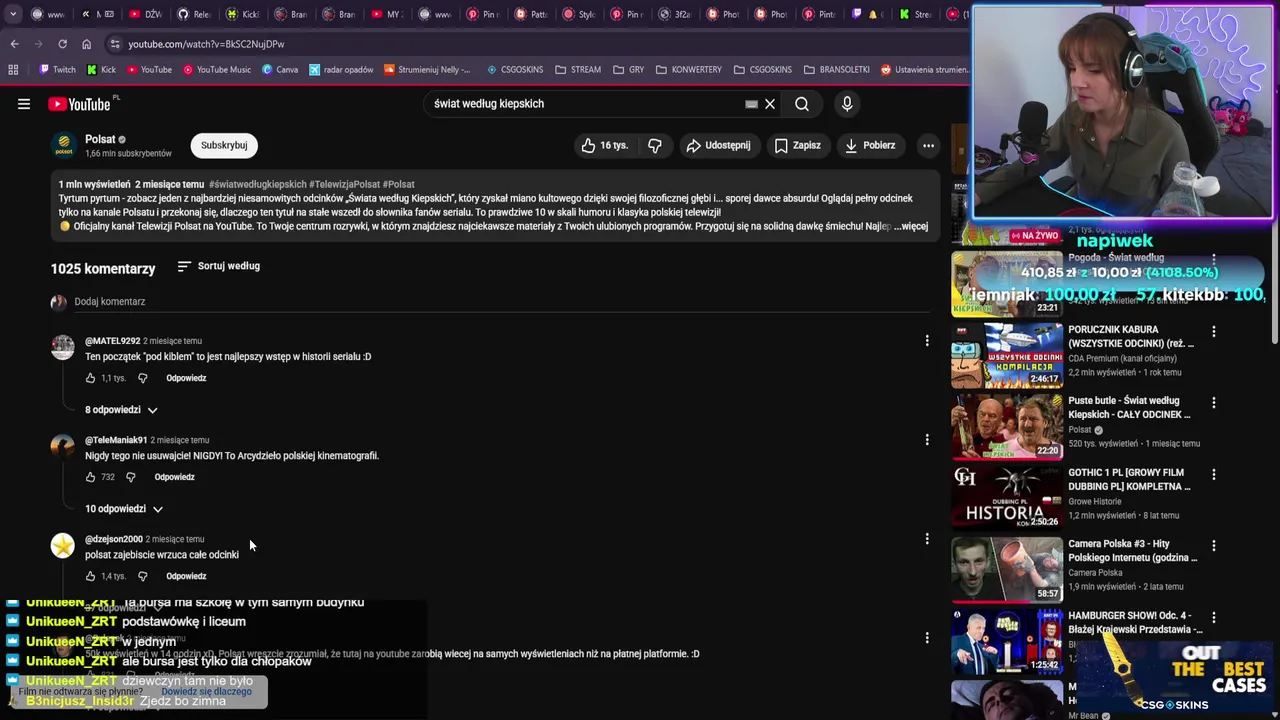Open the Polsat channel name link
1280x720 pixels.
[x=100, y=139]
